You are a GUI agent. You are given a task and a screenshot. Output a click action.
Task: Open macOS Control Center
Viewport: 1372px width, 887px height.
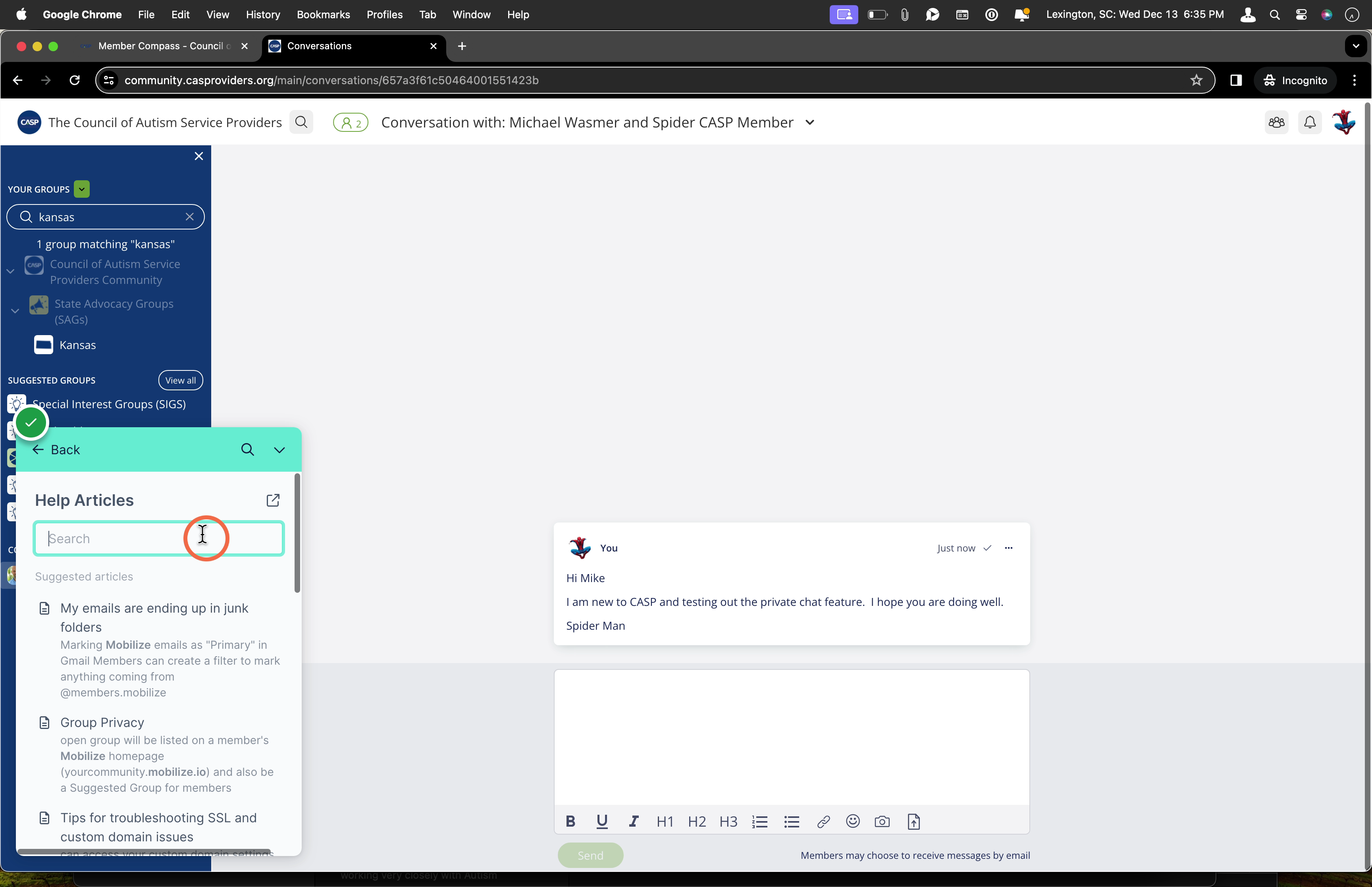1301,14
